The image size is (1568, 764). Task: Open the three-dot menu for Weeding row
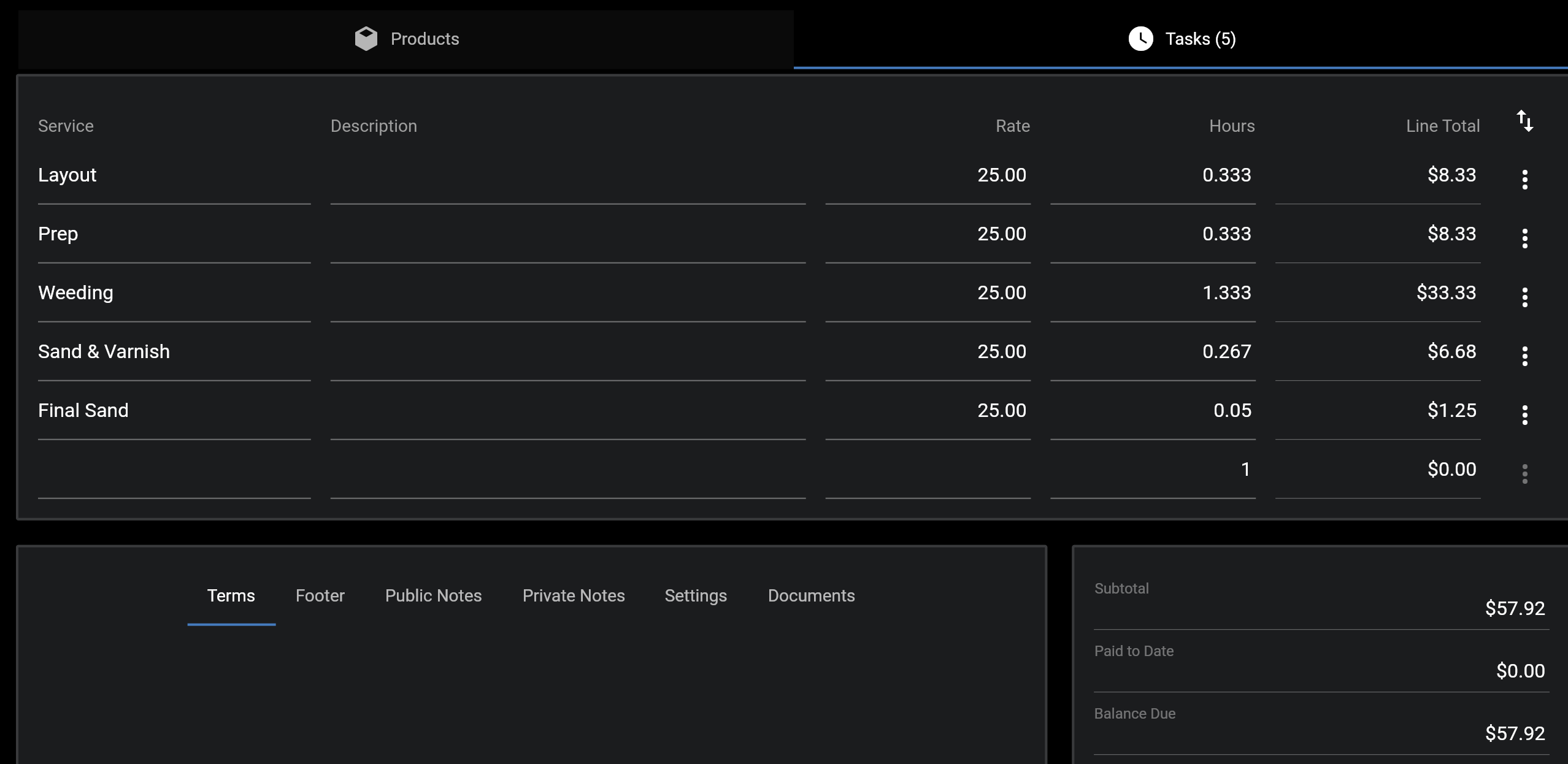tap(1524, 297)
